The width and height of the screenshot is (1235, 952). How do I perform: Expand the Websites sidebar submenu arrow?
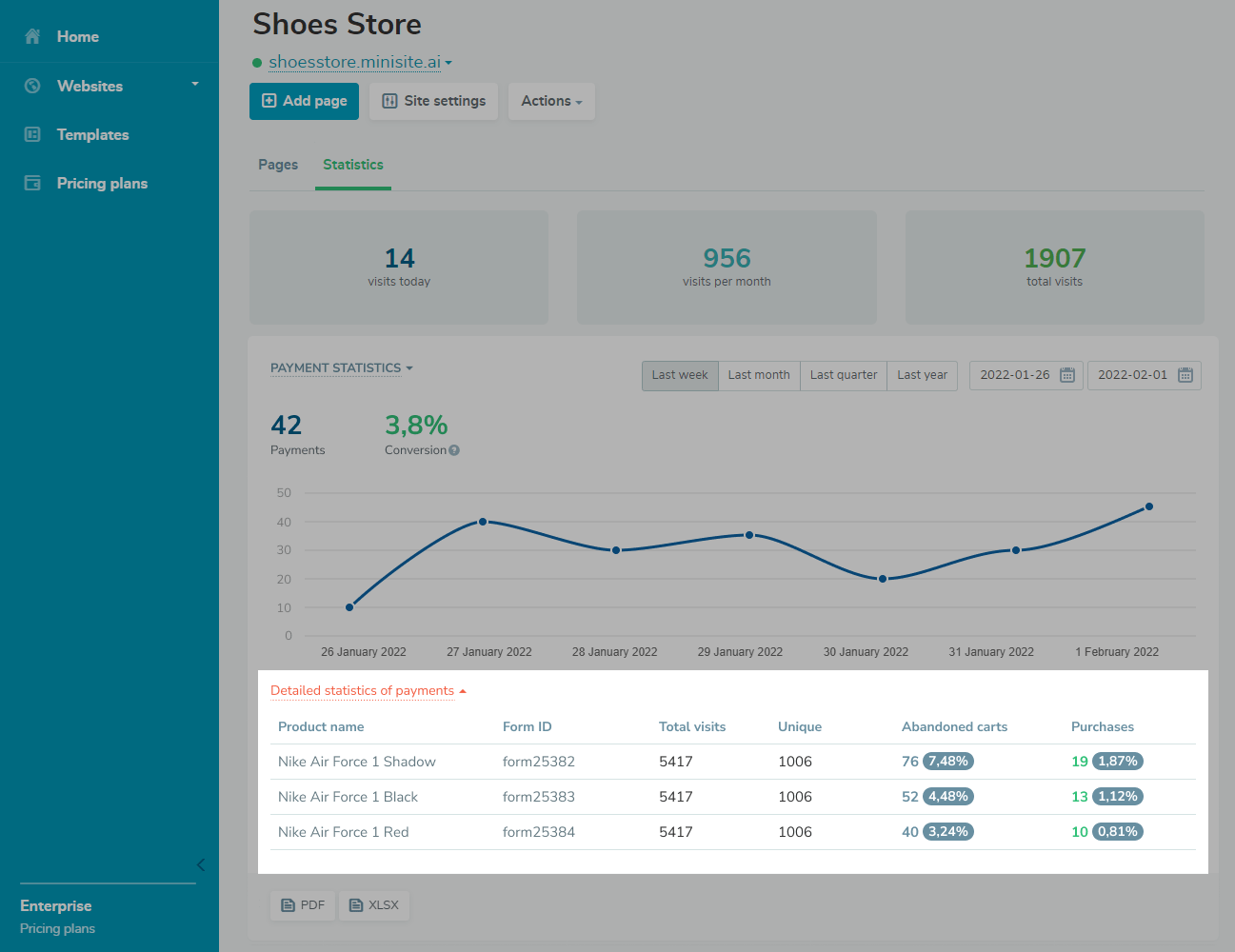point(195,85)
